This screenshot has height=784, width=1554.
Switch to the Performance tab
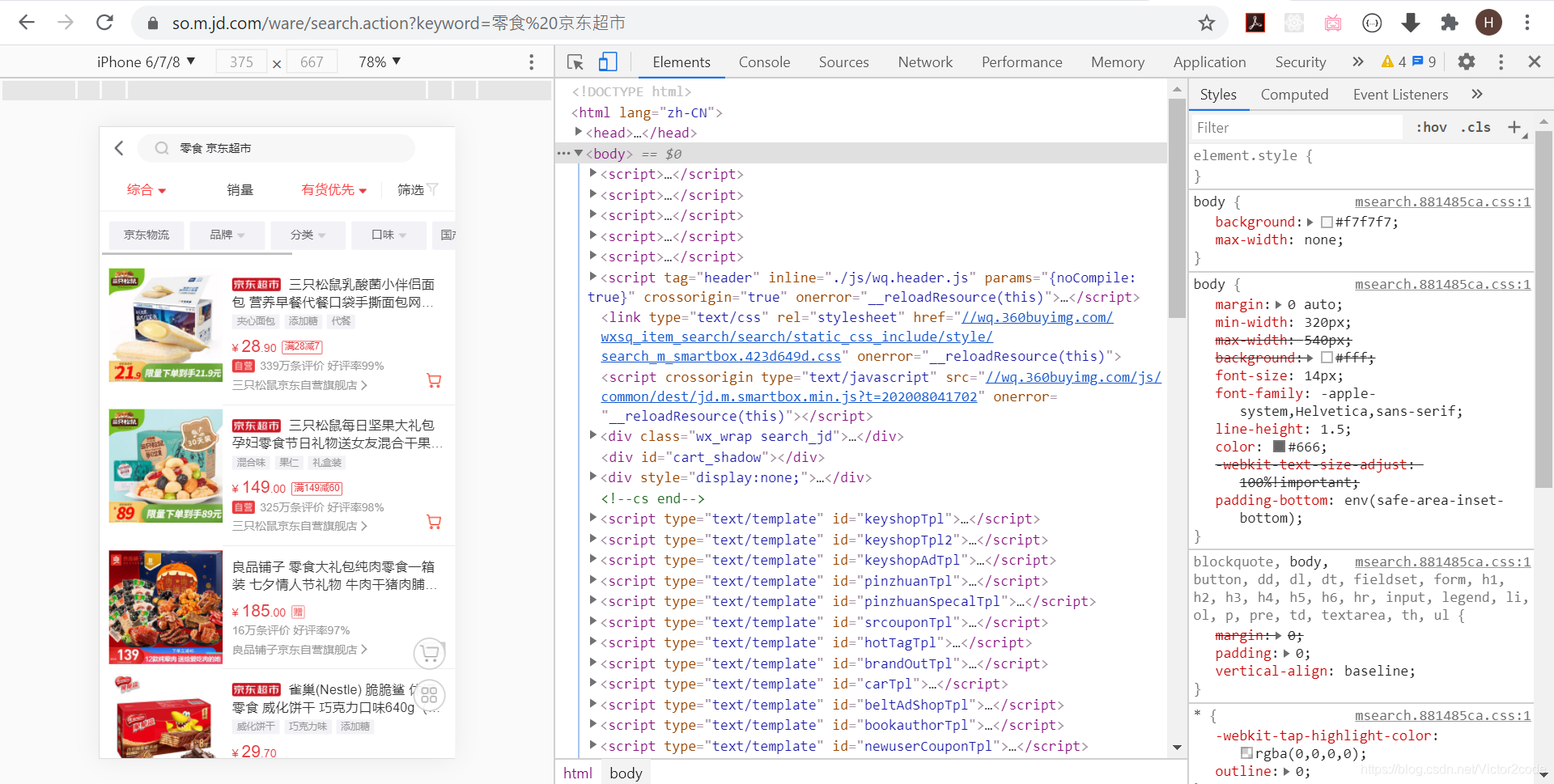coord(1021,62)
